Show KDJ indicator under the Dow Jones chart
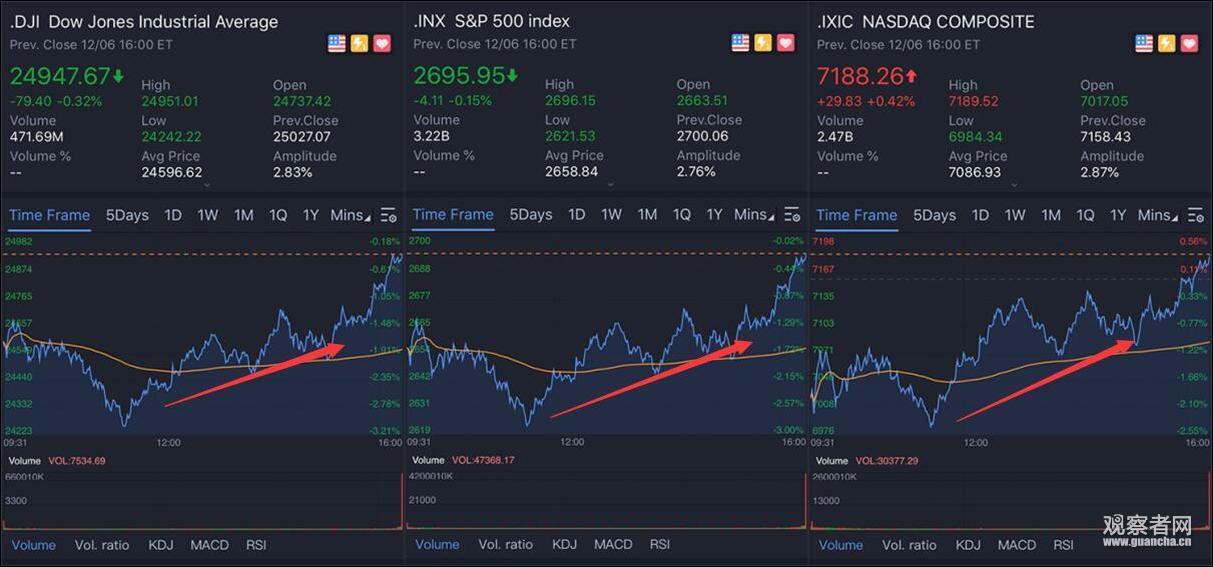This screenshot has height=567, width=1213. tap(161, 545)
